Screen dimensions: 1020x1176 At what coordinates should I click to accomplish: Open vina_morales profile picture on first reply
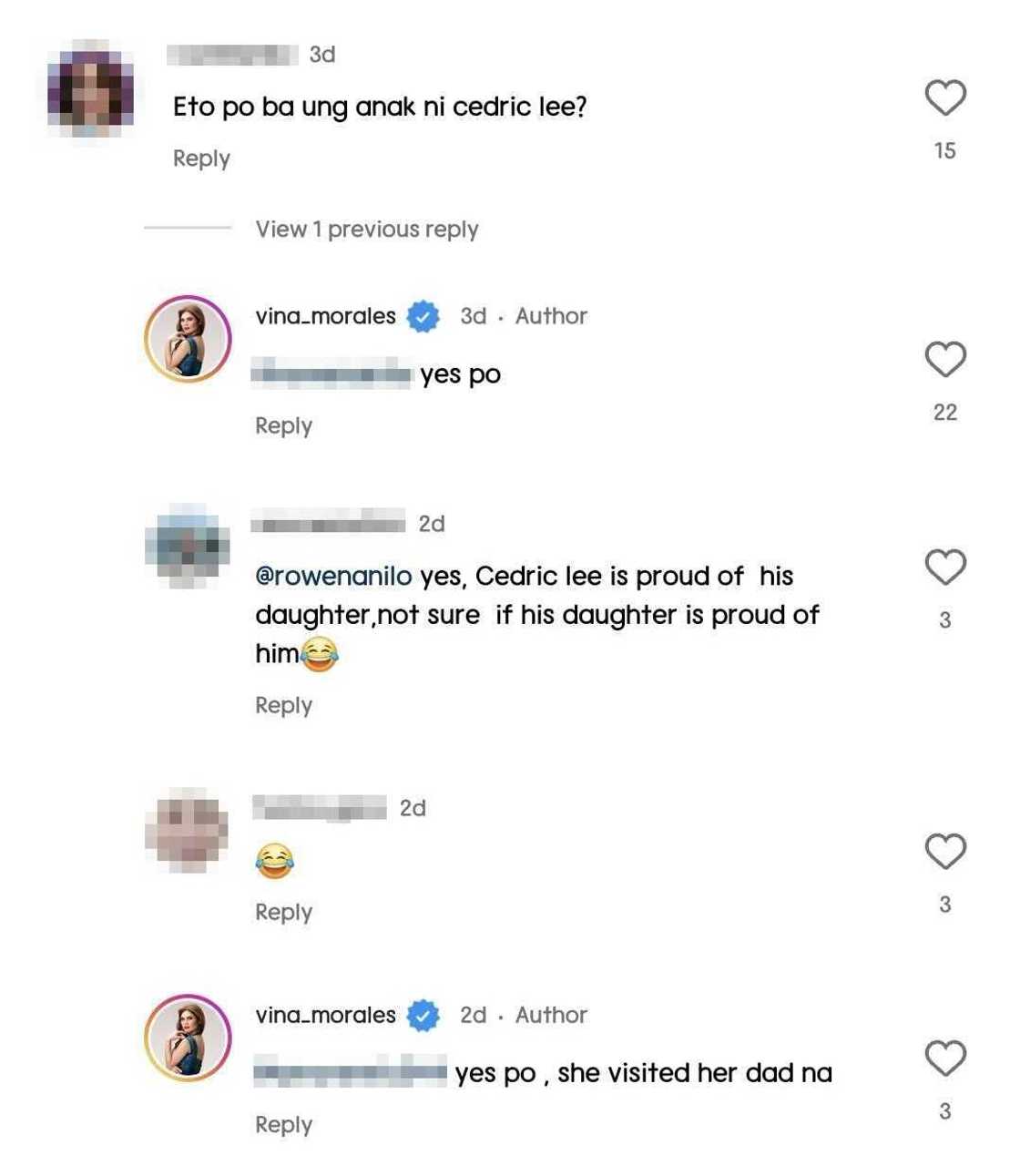pyautogui.click(x=188, y=339)
